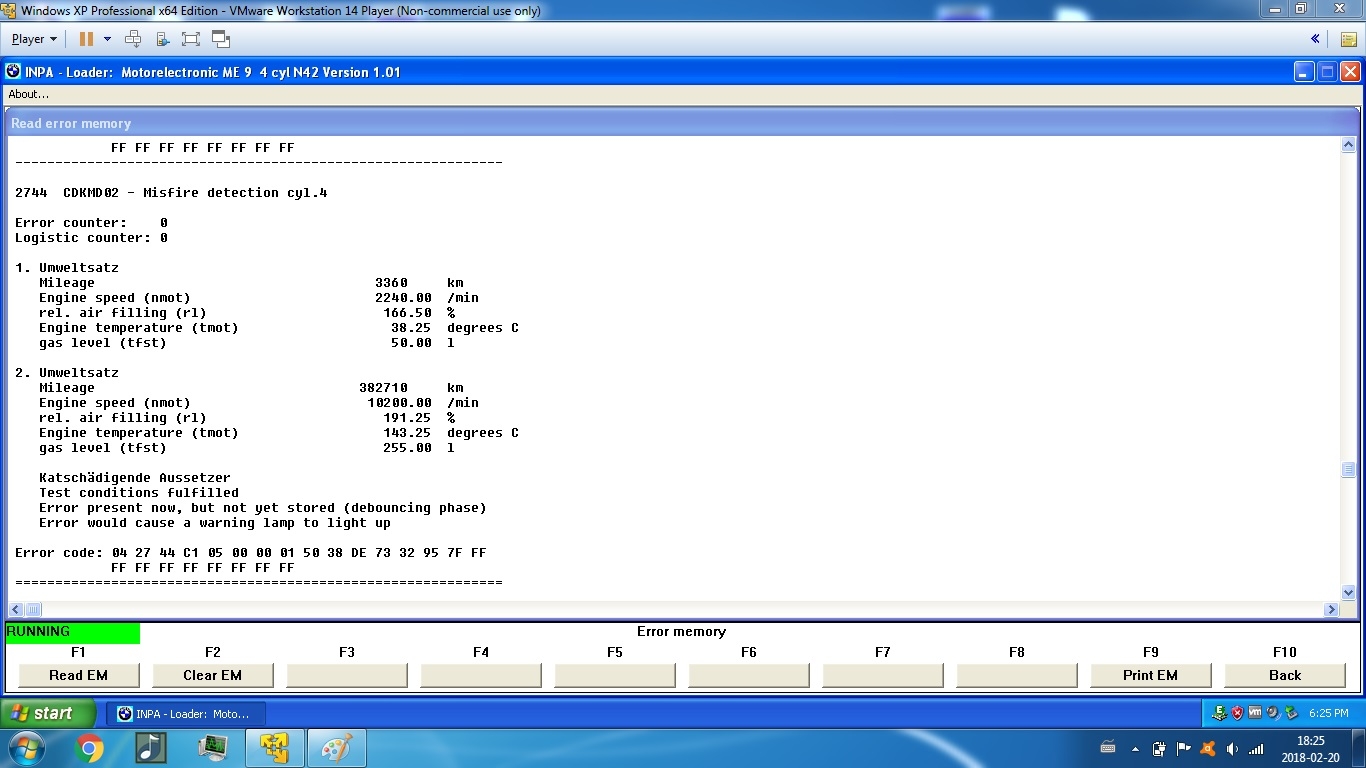Click the 'Logistic counter: 0' line
Screen dimensions: 1366x768
click(91, 238)
